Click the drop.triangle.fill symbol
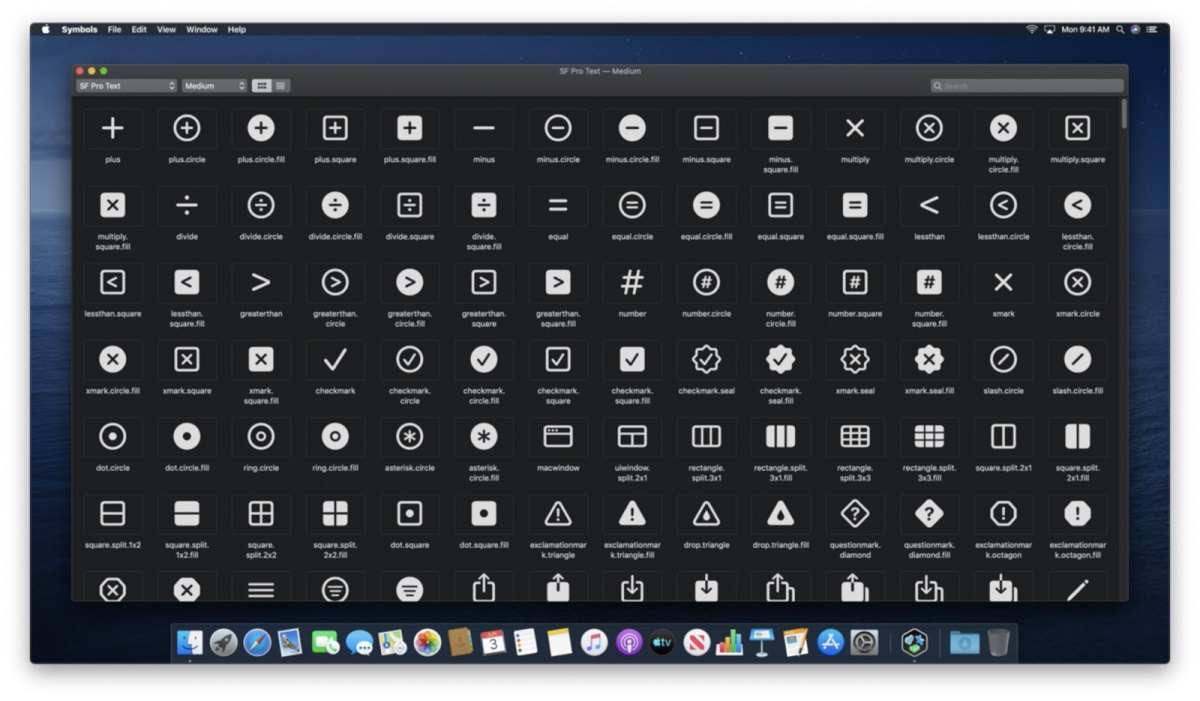This screenshot has width=1200, height=701. pyautogui.click(x=780, y=514)
